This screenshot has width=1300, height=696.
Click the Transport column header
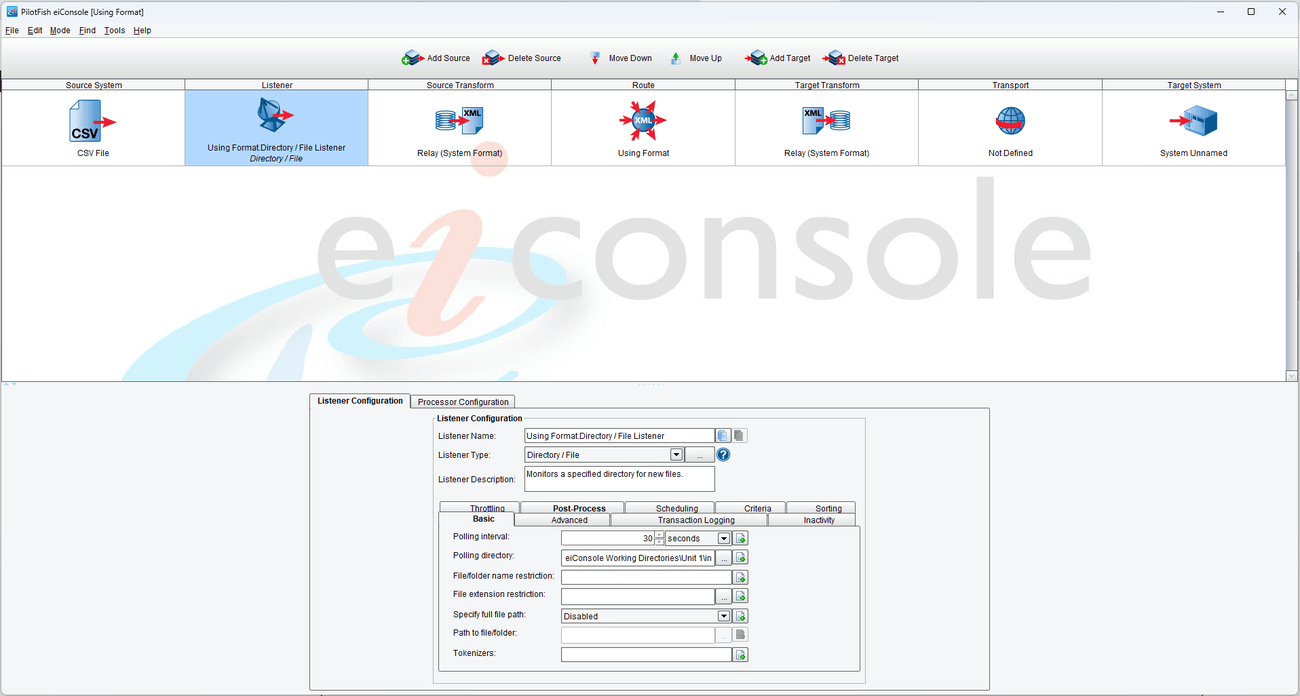pyautogui.click(x=1010, y=85)
